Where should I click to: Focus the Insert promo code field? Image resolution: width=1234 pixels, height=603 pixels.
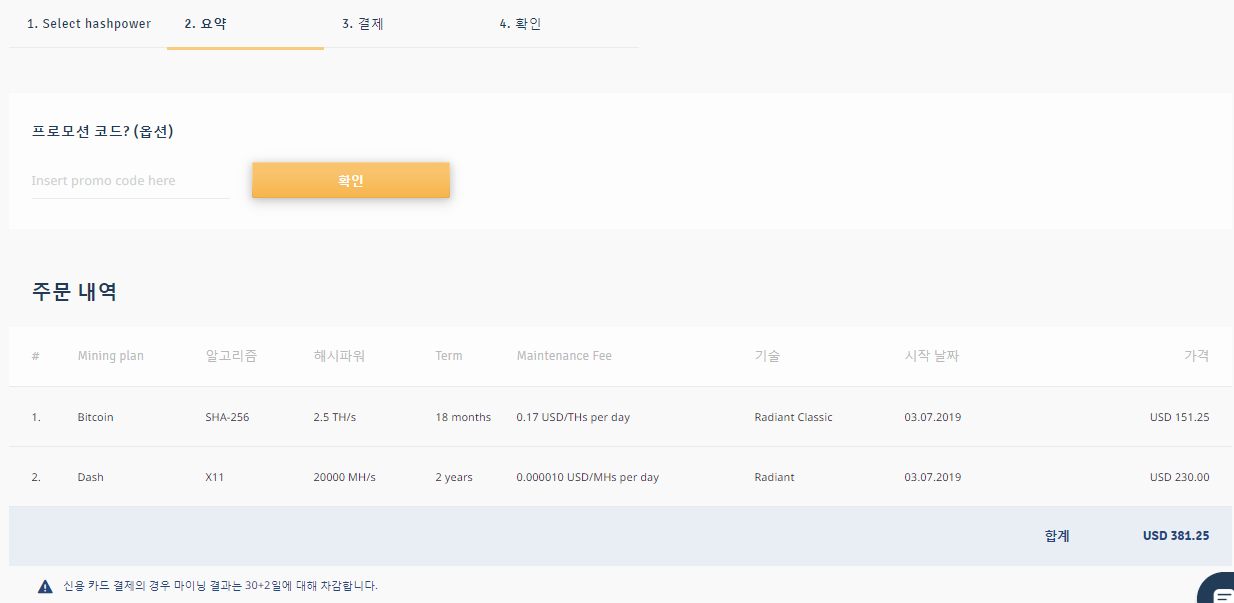coord(131,181)
